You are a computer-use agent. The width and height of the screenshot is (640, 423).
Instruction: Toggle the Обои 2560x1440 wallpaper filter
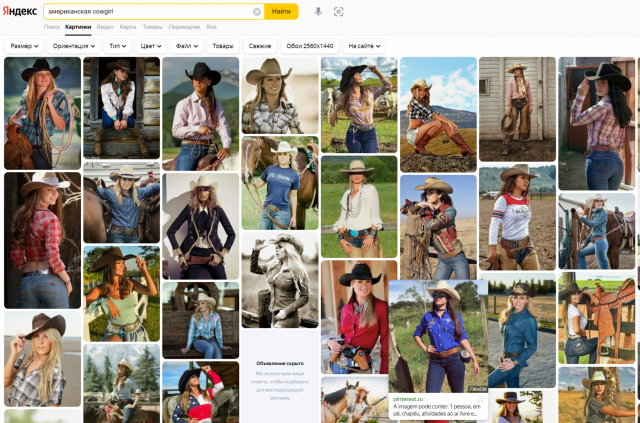tap(308, 46)
